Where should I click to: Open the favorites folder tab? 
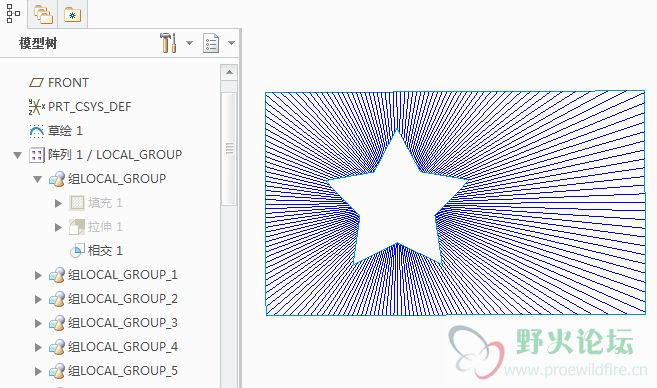[x=72, y=15]
